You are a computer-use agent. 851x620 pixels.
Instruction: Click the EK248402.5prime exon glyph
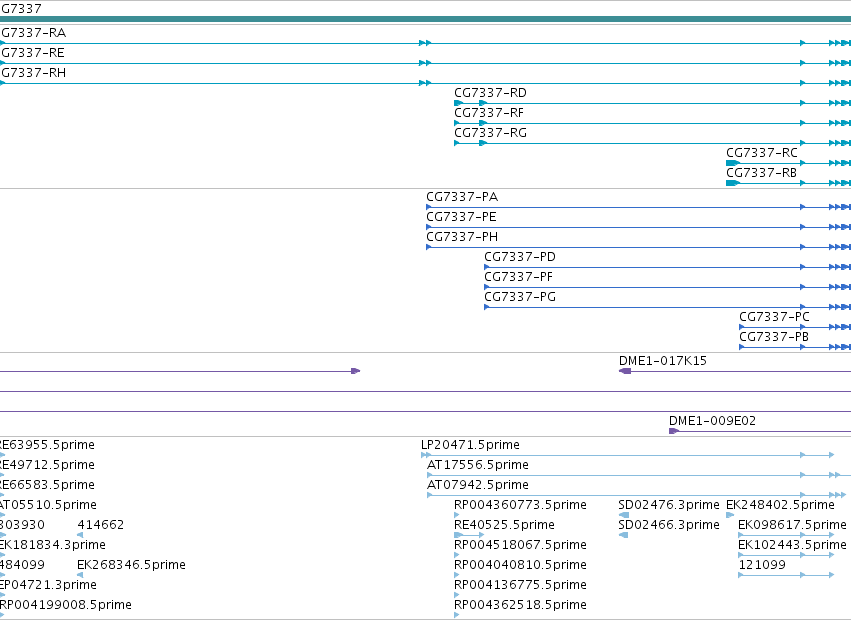(730, 515)
